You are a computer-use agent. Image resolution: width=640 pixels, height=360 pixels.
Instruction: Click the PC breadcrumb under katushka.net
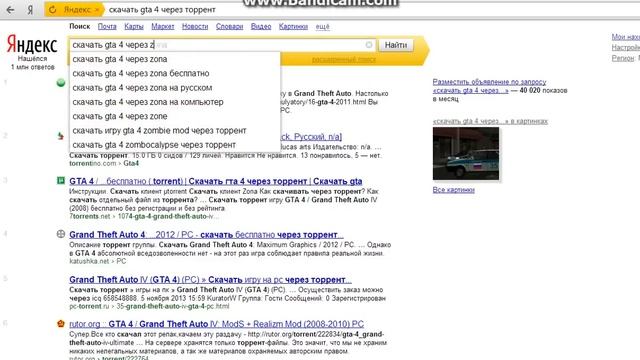coord(121,261)
